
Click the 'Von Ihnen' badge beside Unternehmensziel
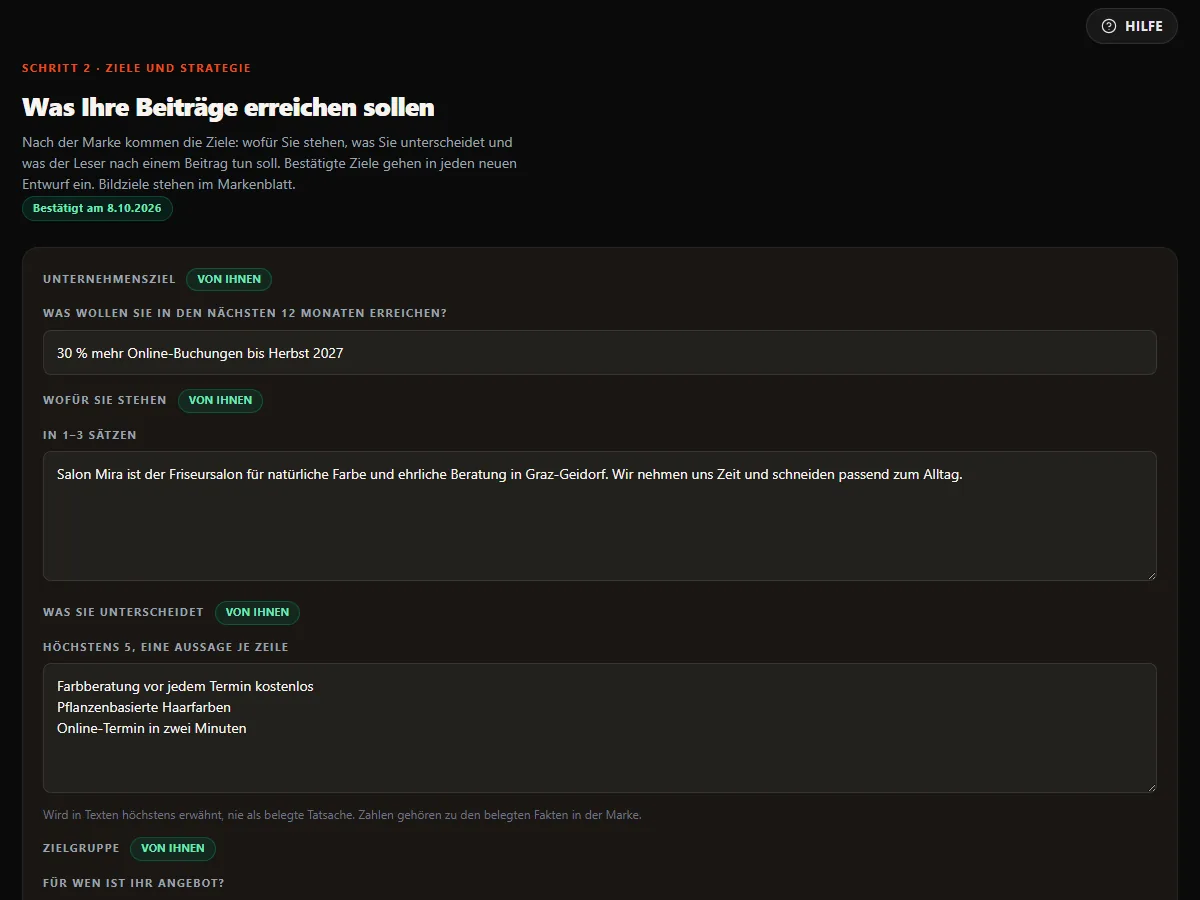click(x=229, y=280)
